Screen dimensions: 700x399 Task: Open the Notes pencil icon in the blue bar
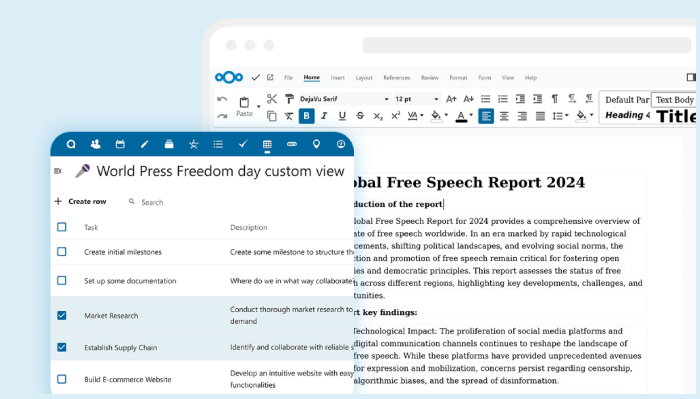[144, 144]
